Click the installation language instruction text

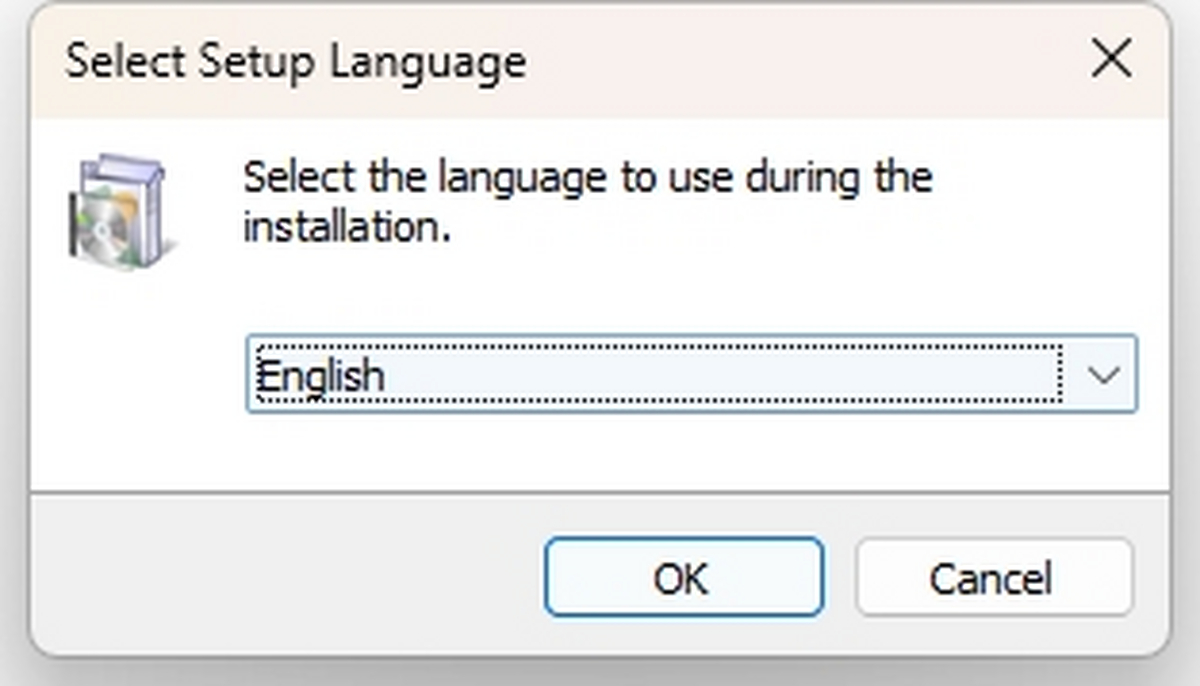tap(588, 202)
